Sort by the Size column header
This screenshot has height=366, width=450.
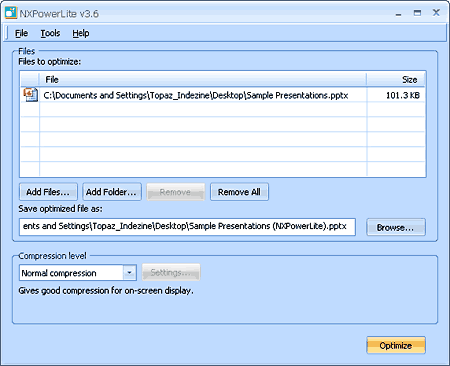(395, 80)
